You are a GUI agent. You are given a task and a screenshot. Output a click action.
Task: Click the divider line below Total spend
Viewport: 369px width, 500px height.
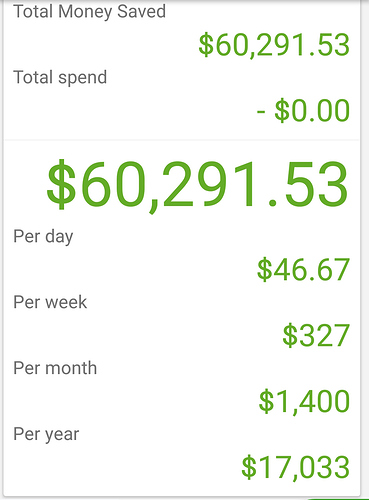pyautogui.click(x=182, y=140)
